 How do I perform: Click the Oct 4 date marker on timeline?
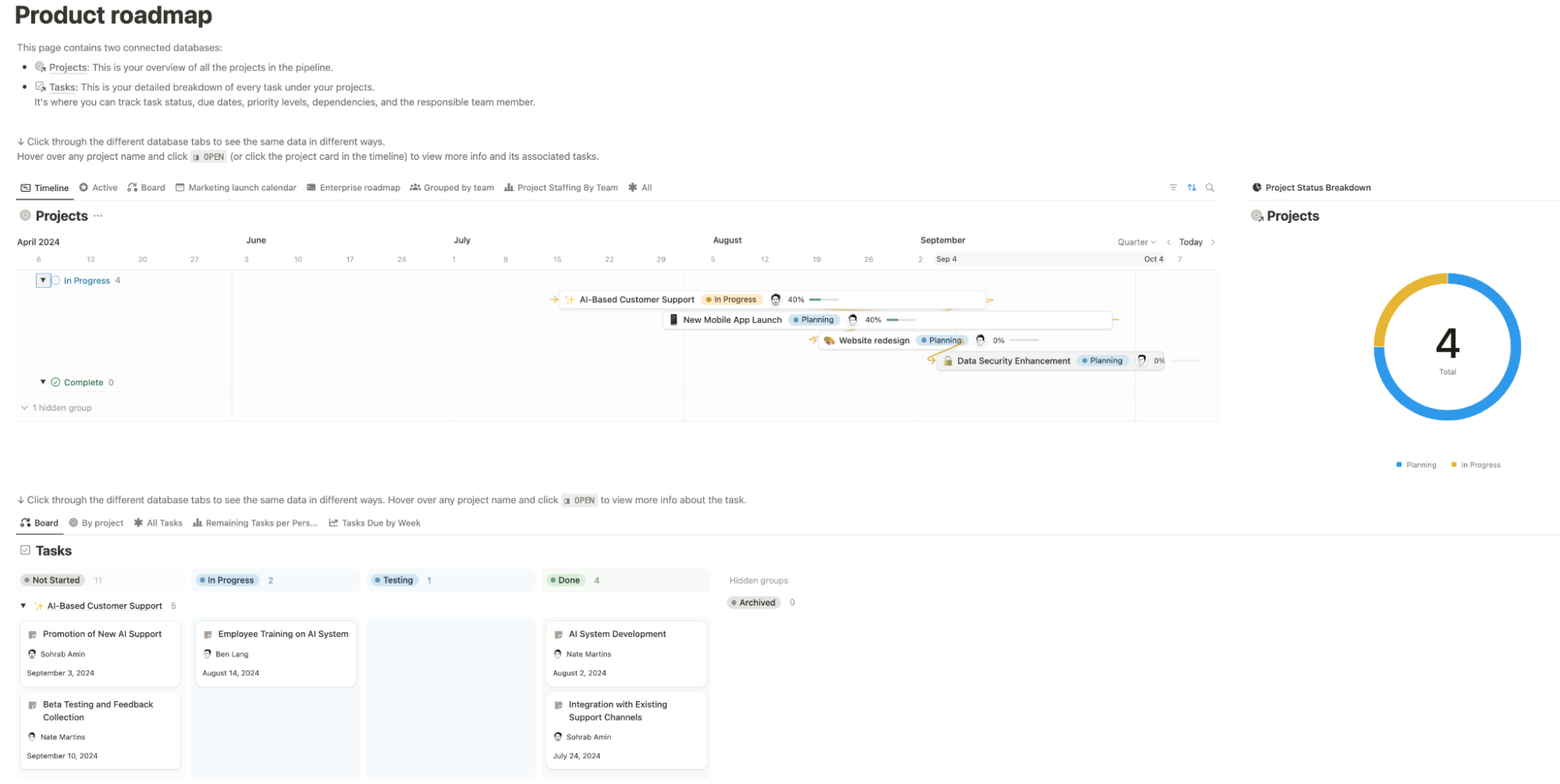click(x=1153, y=260)
